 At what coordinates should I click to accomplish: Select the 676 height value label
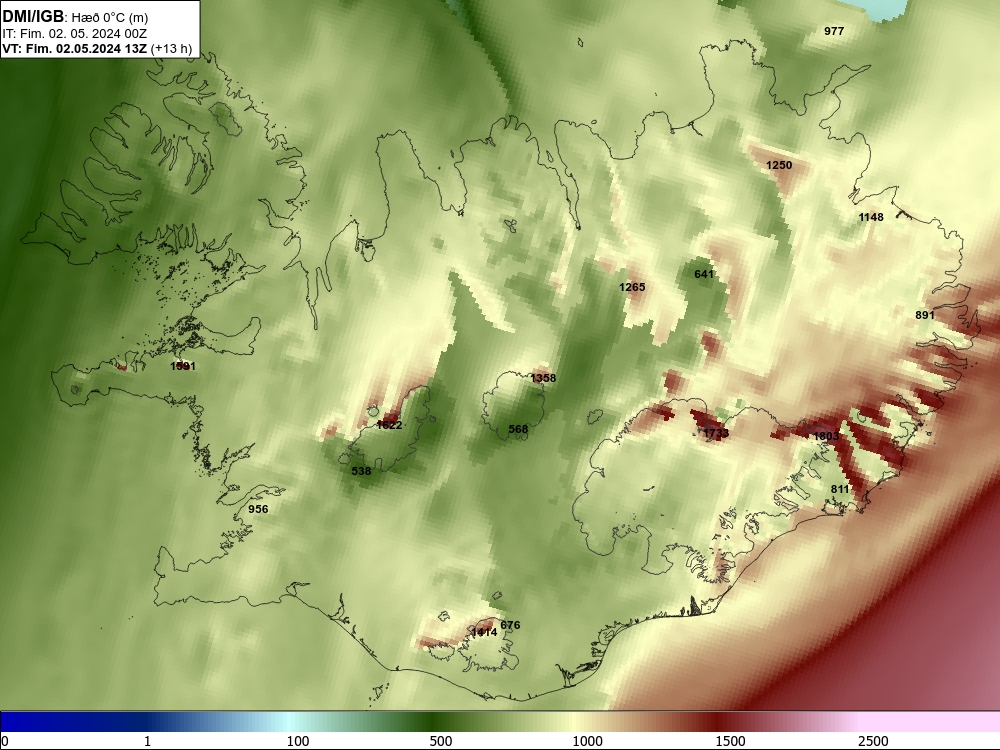[x=510, y=625]
